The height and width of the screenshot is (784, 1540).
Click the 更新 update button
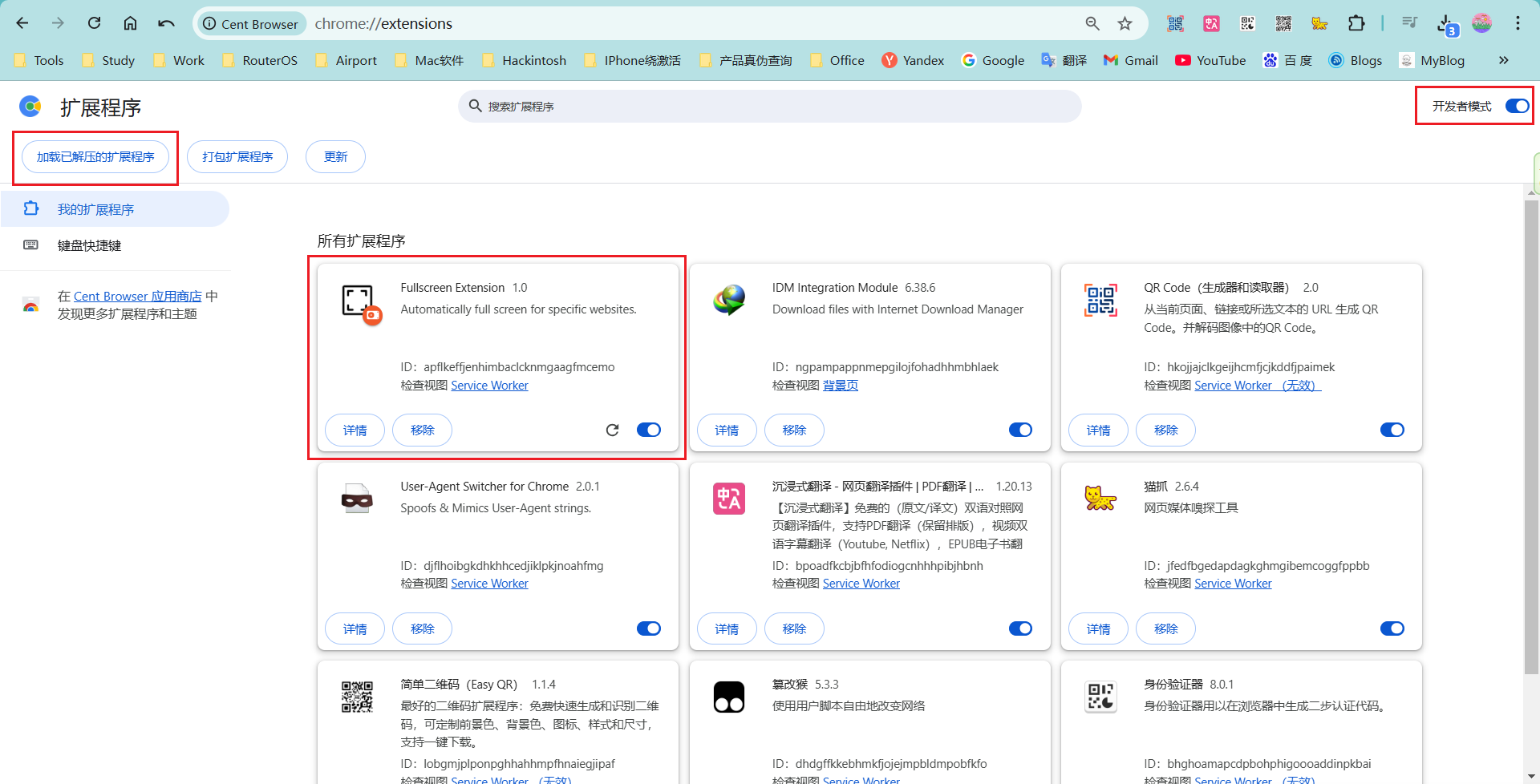335,157
